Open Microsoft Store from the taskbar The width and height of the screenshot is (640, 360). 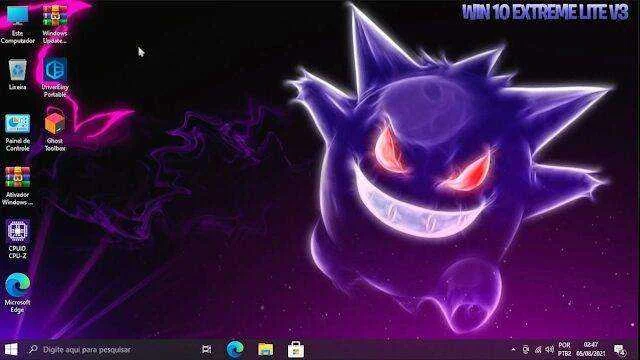[x=296, y=350]
